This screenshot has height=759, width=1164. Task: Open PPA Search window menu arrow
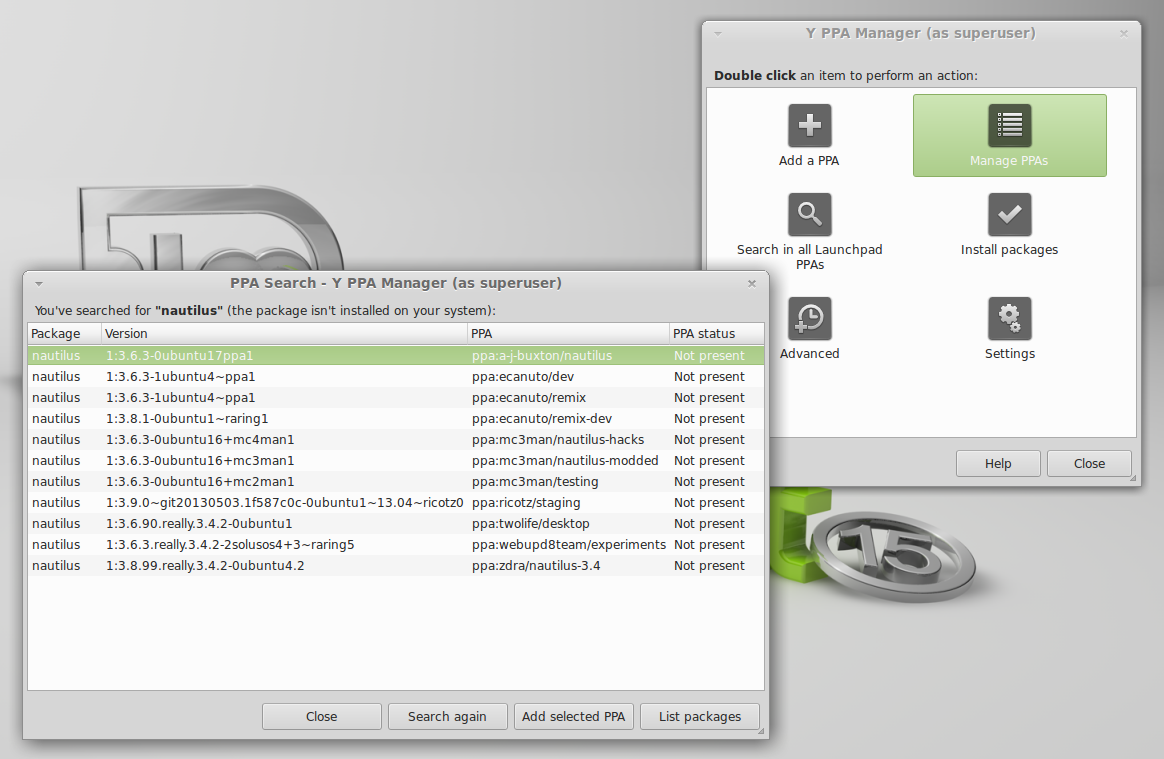[x=39, y=284]
